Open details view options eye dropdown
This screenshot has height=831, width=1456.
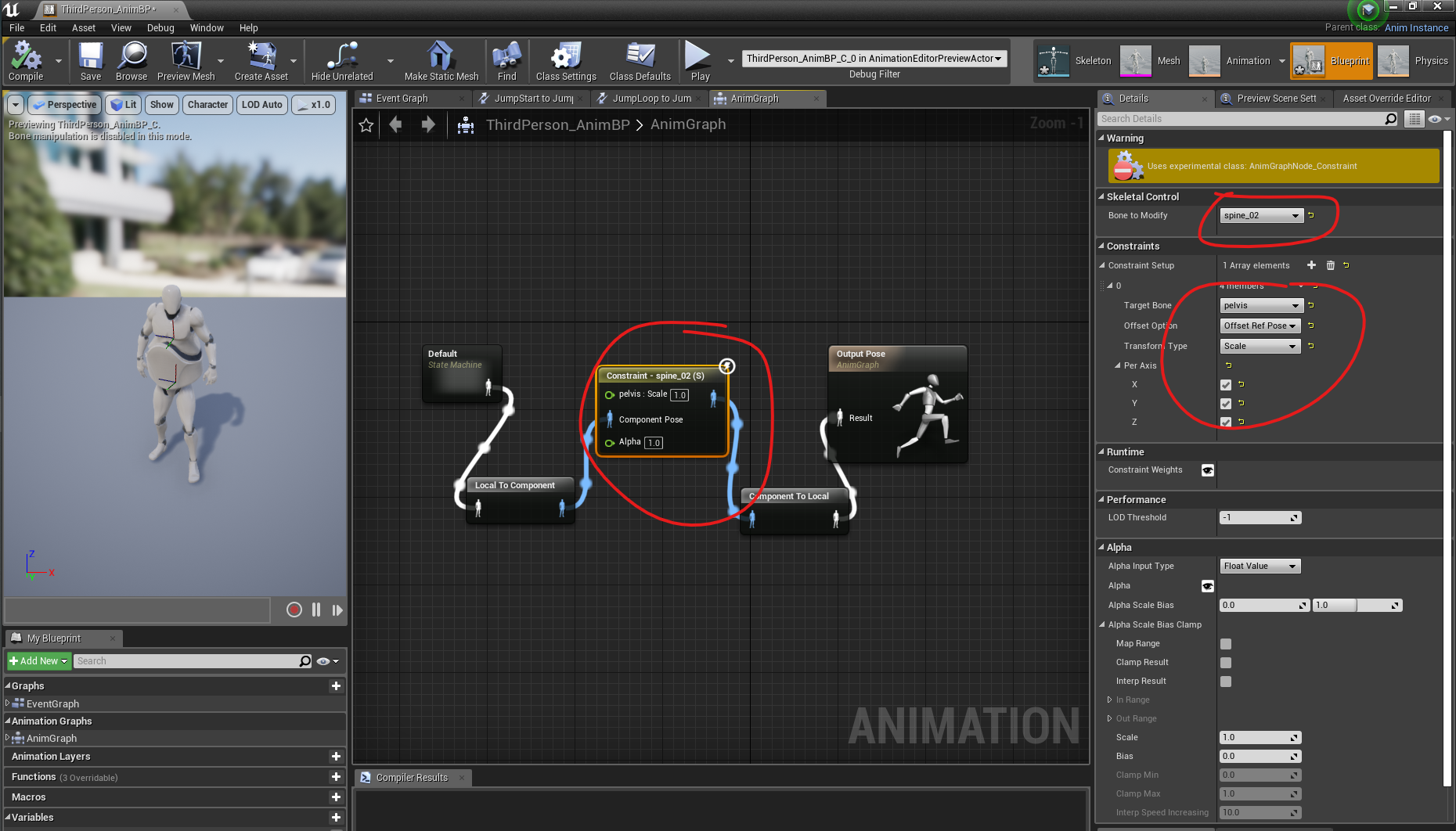pos(1439,119)
